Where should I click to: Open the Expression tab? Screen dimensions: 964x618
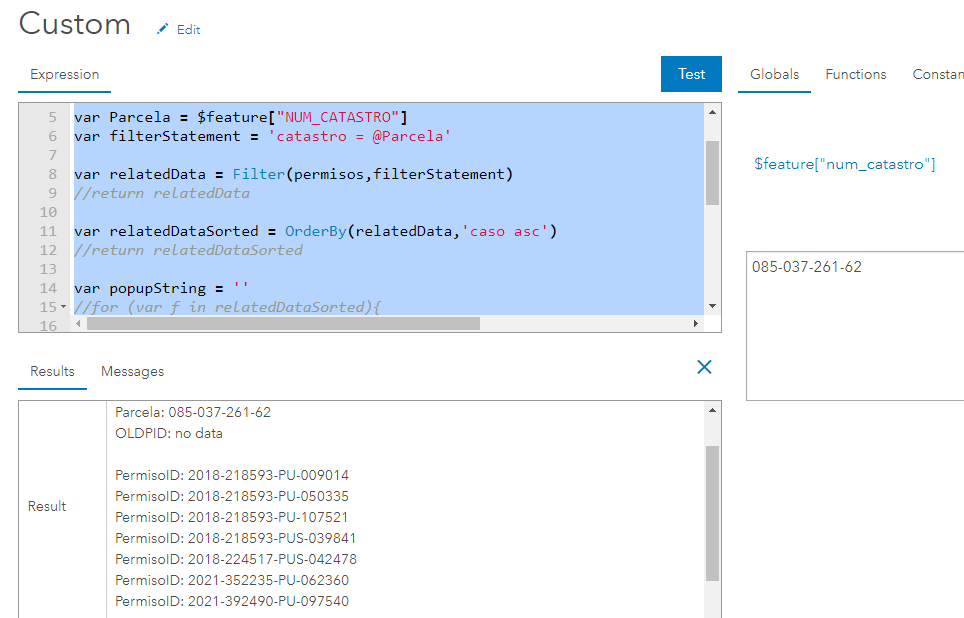tap(65, 74)
